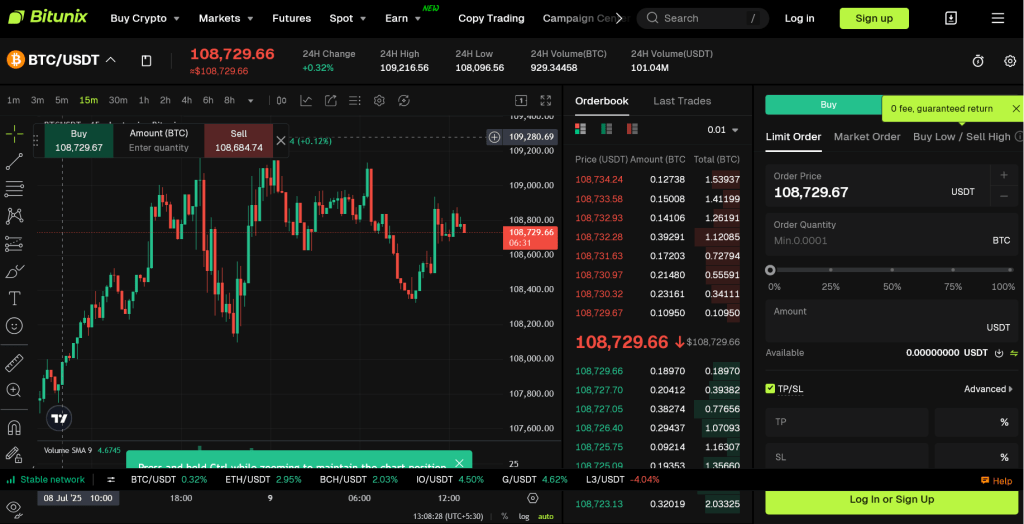Open the Fibonacci retracement tools

14,189
